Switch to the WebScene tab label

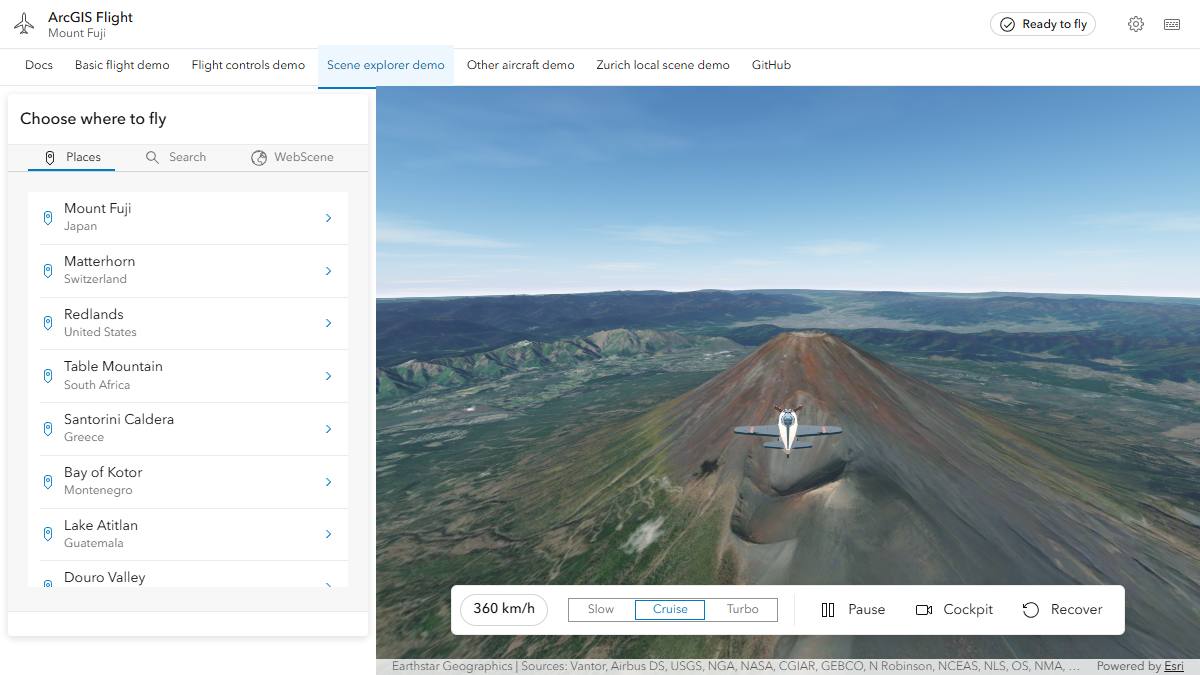tap(304, 157)
